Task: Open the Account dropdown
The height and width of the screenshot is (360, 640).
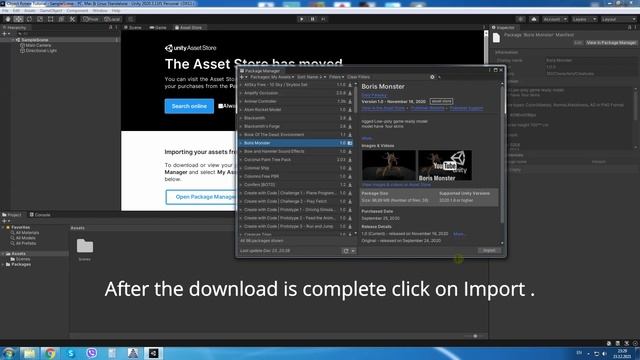Action: pos(555,19)
